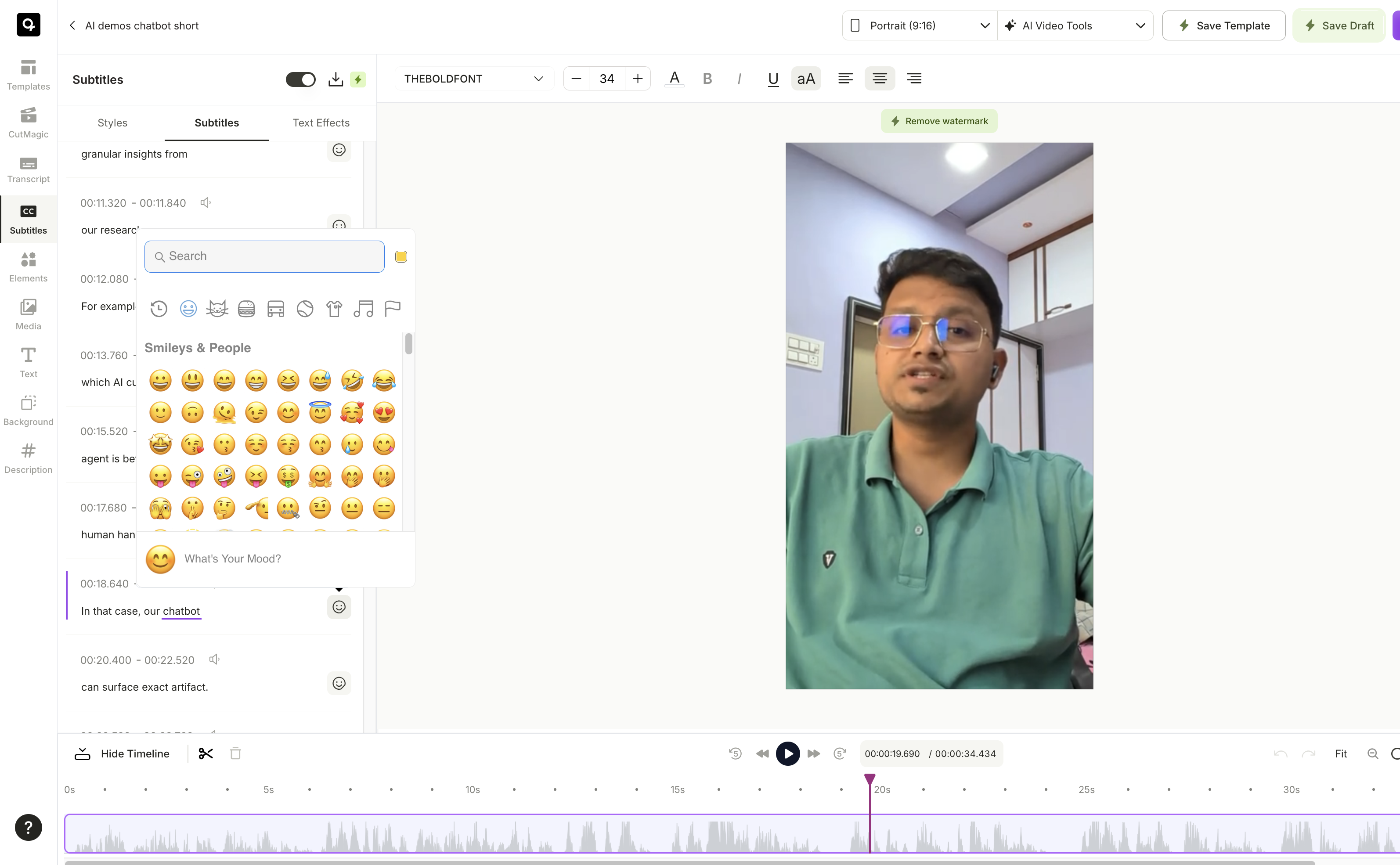Click the font size 34 field
The image size is (1400, 865).
(607, 78)
